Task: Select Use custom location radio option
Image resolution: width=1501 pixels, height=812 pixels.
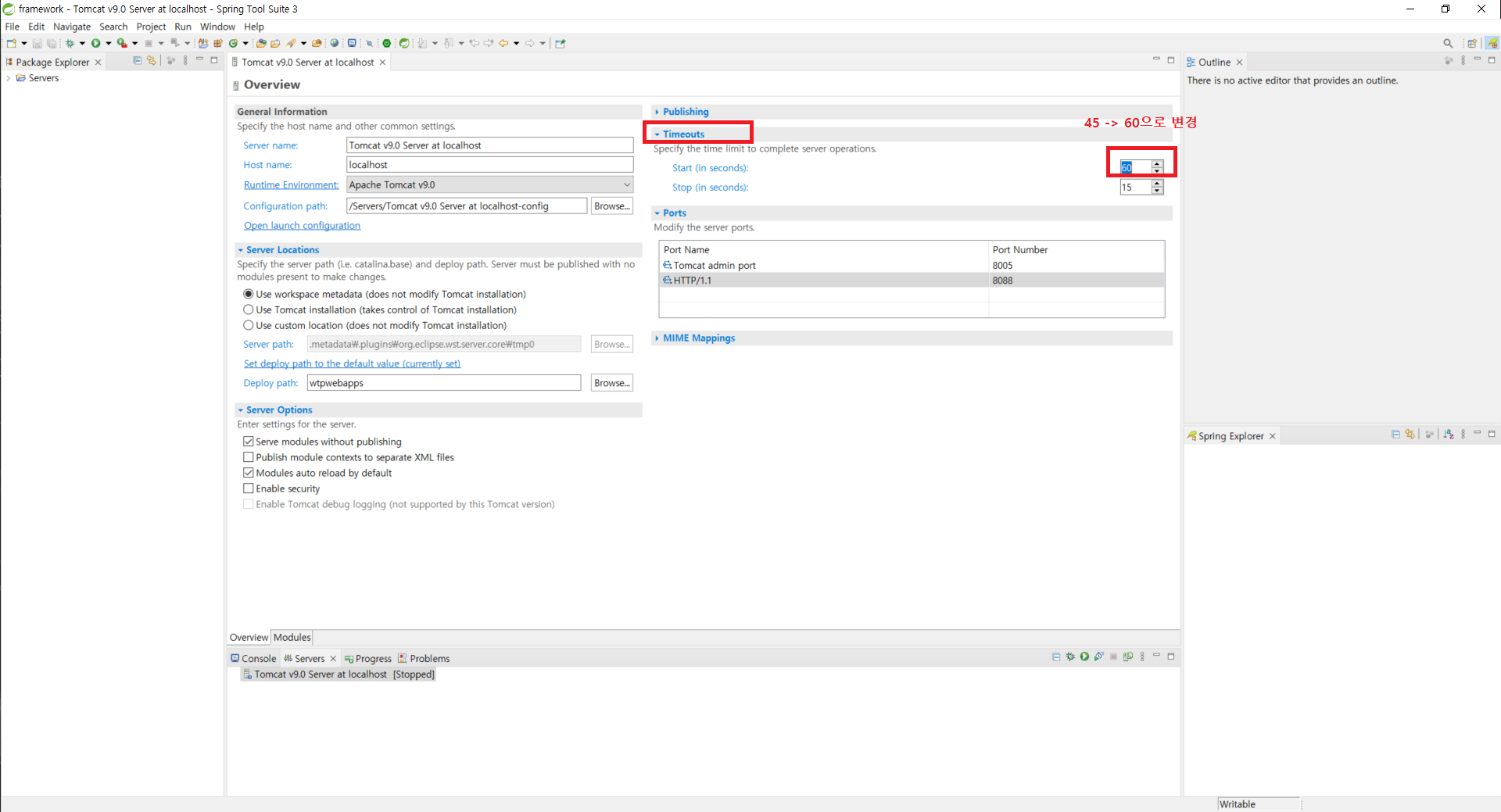Action: click(249, 325)
